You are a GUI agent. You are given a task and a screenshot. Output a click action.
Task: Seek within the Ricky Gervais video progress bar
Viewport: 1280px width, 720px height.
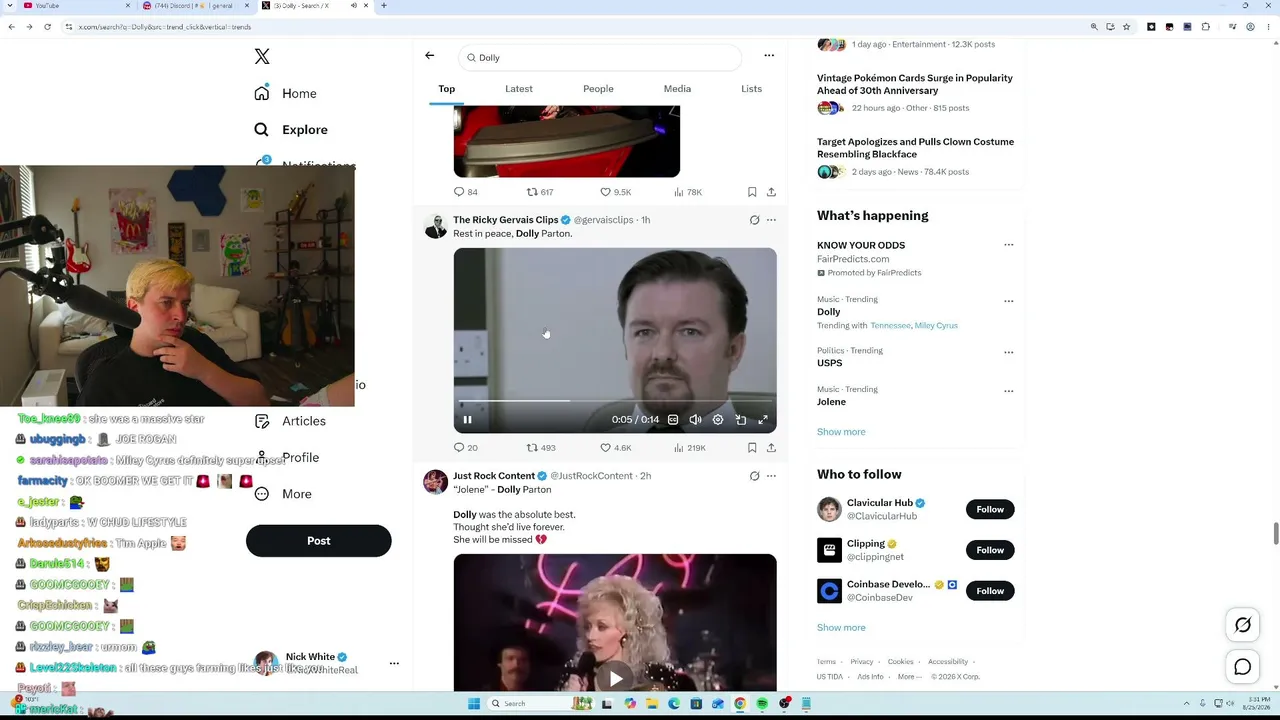(615, 401)
